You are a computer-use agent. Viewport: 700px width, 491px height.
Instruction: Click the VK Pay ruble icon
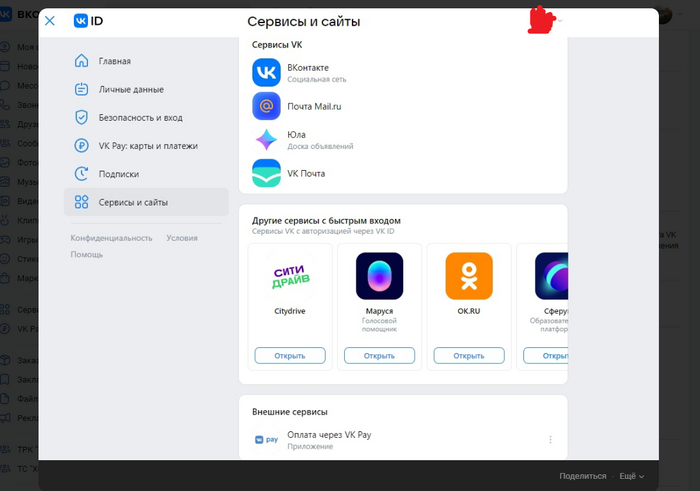(x=81, y=146)
